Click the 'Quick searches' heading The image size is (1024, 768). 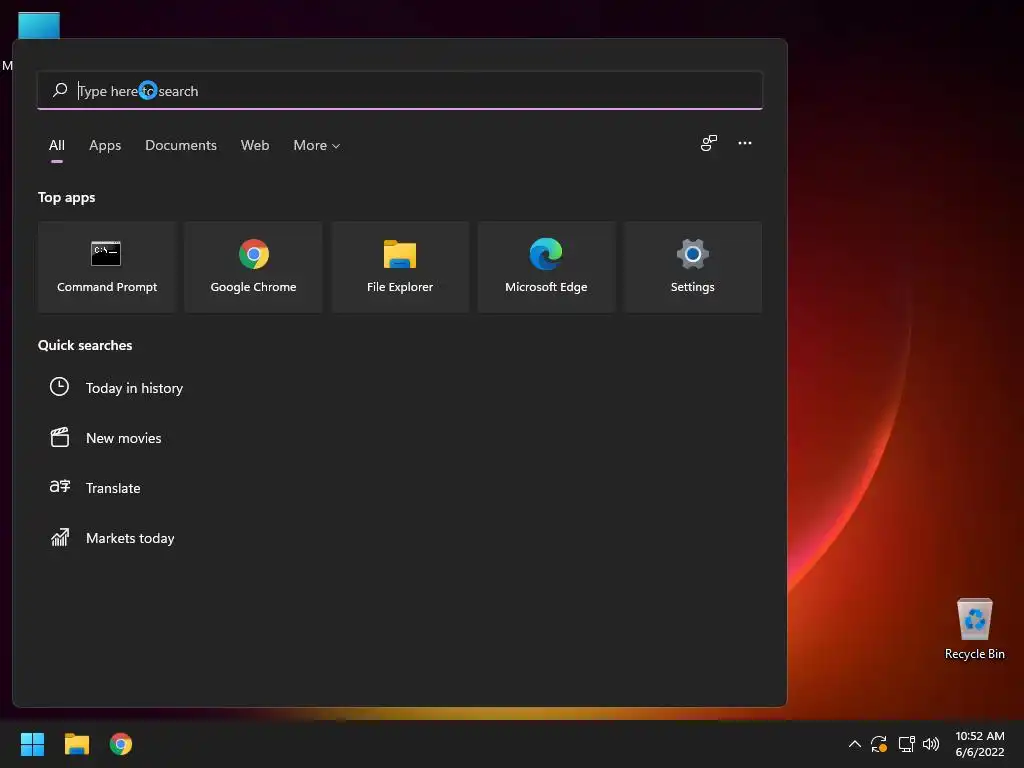pos(85,345)
